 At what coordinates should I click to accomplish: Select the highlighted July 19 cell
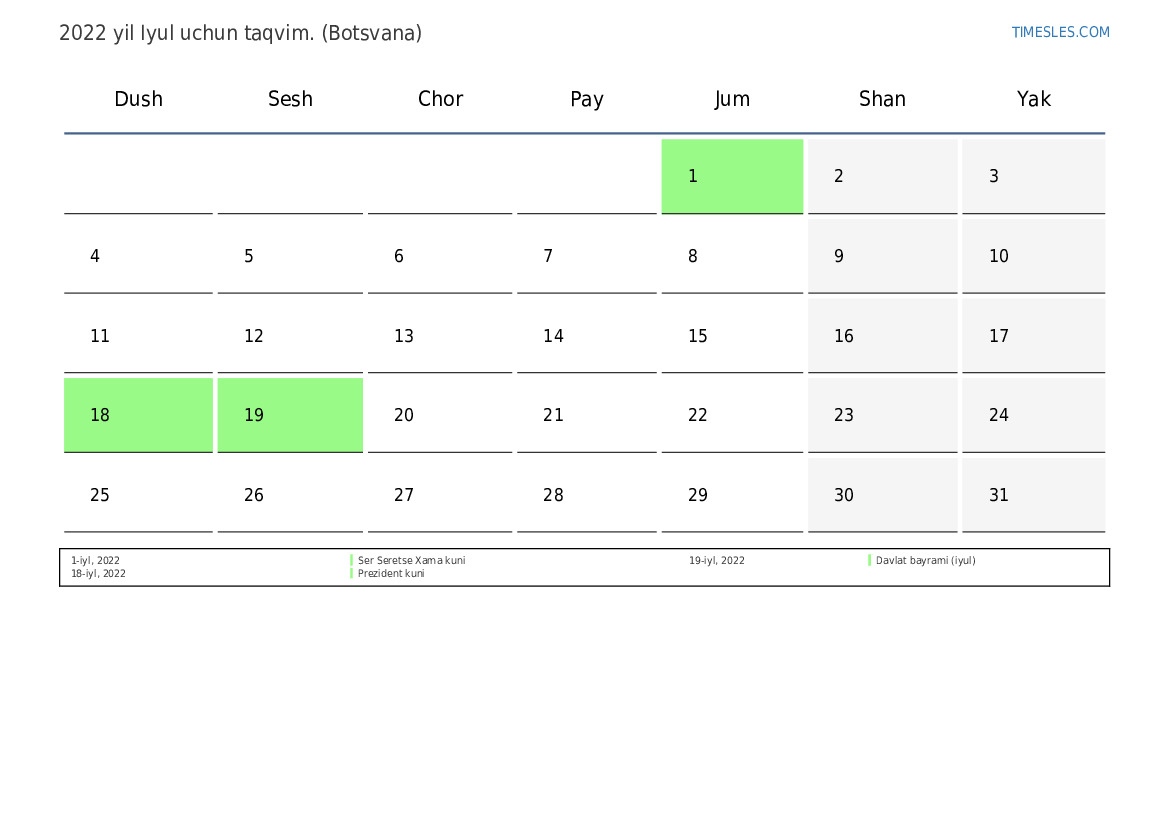point(290,415)
